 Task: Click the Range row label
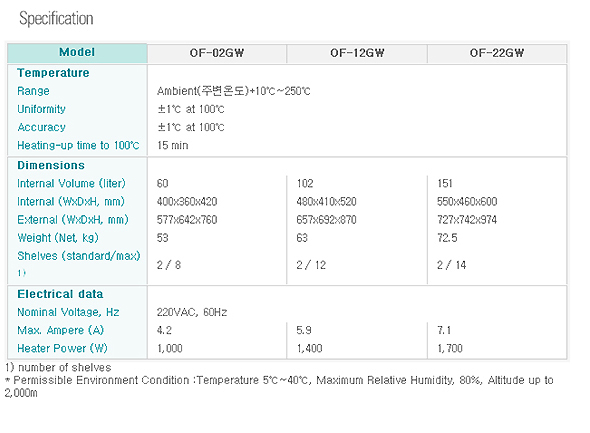[33, 91]
